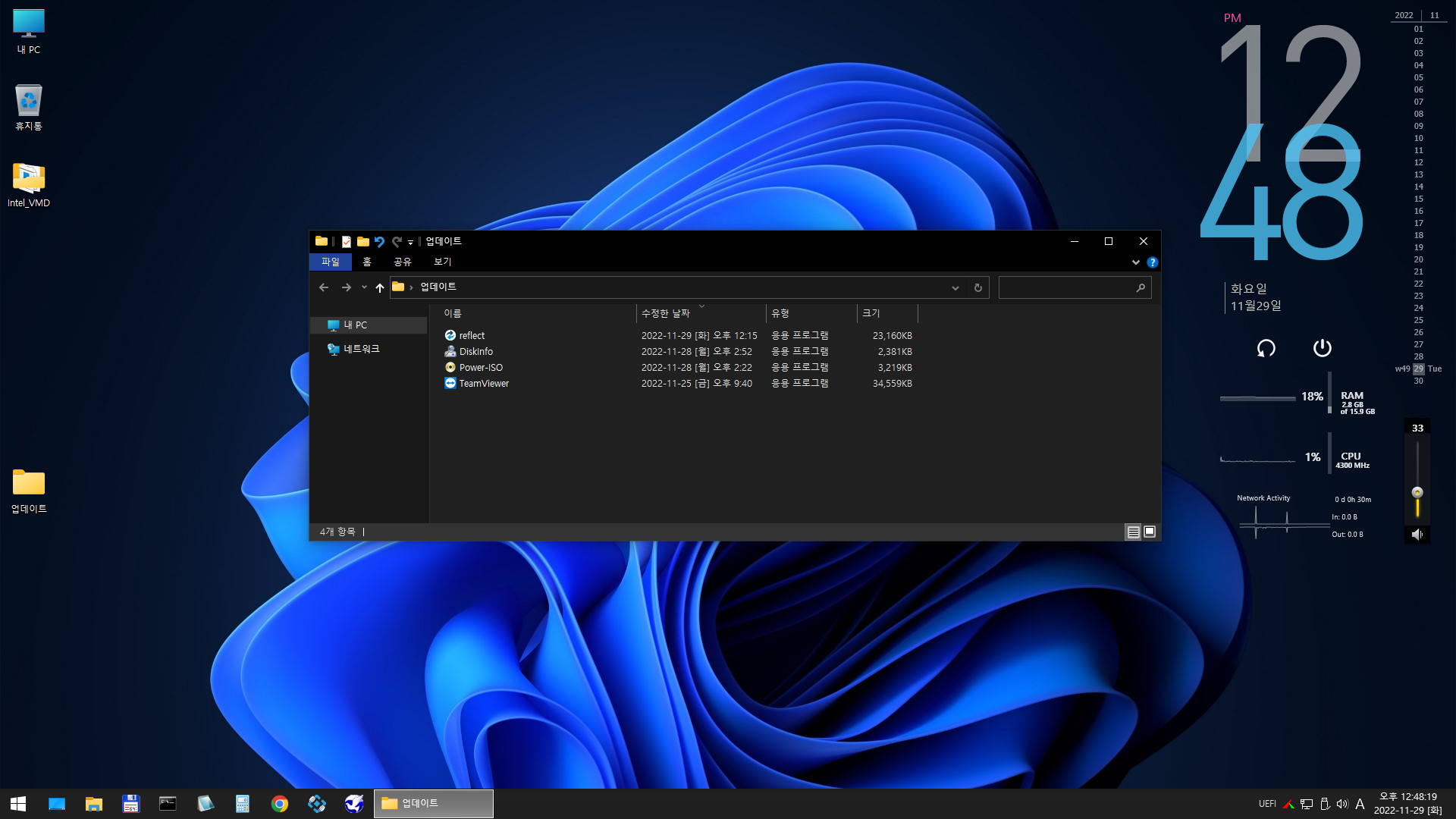Image resolution: width=1456 pixels, height=819 pixels.
Task: Click the restart icon on the desktop widget
Action: (1266, 348)
